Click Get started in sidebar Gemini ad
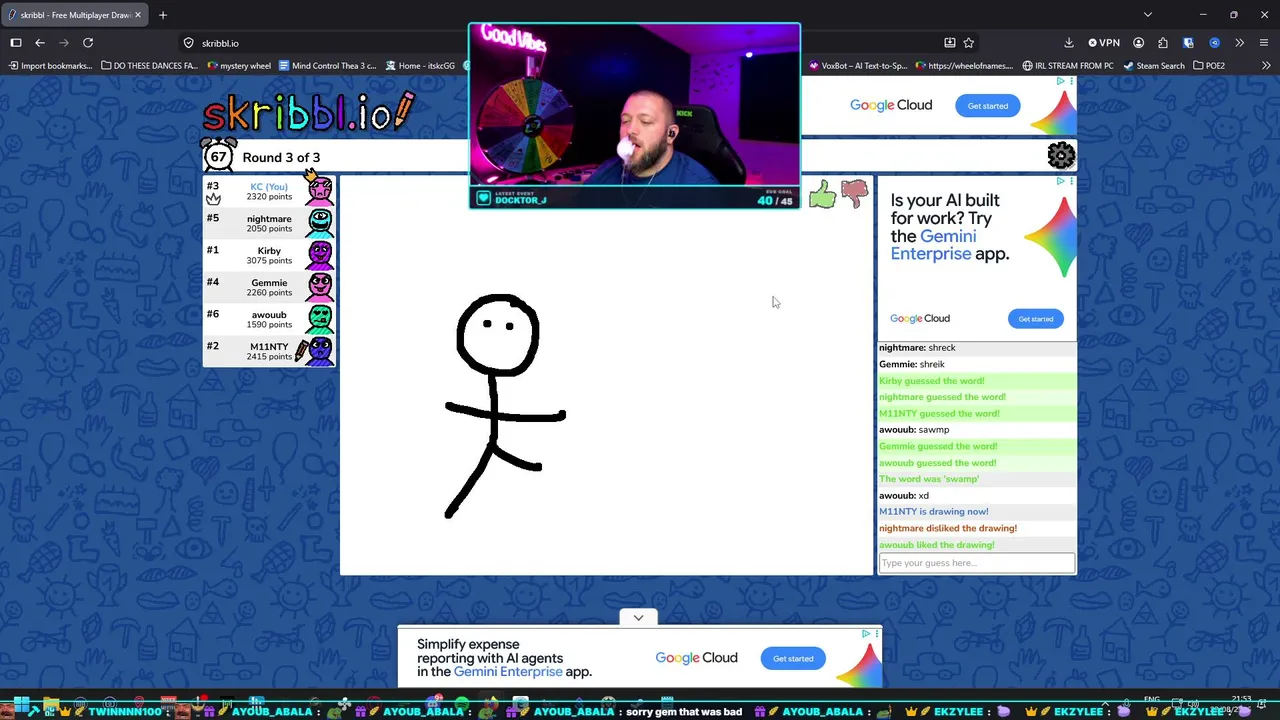The width and height of the screenshot is (1280, 720). 1035,319
